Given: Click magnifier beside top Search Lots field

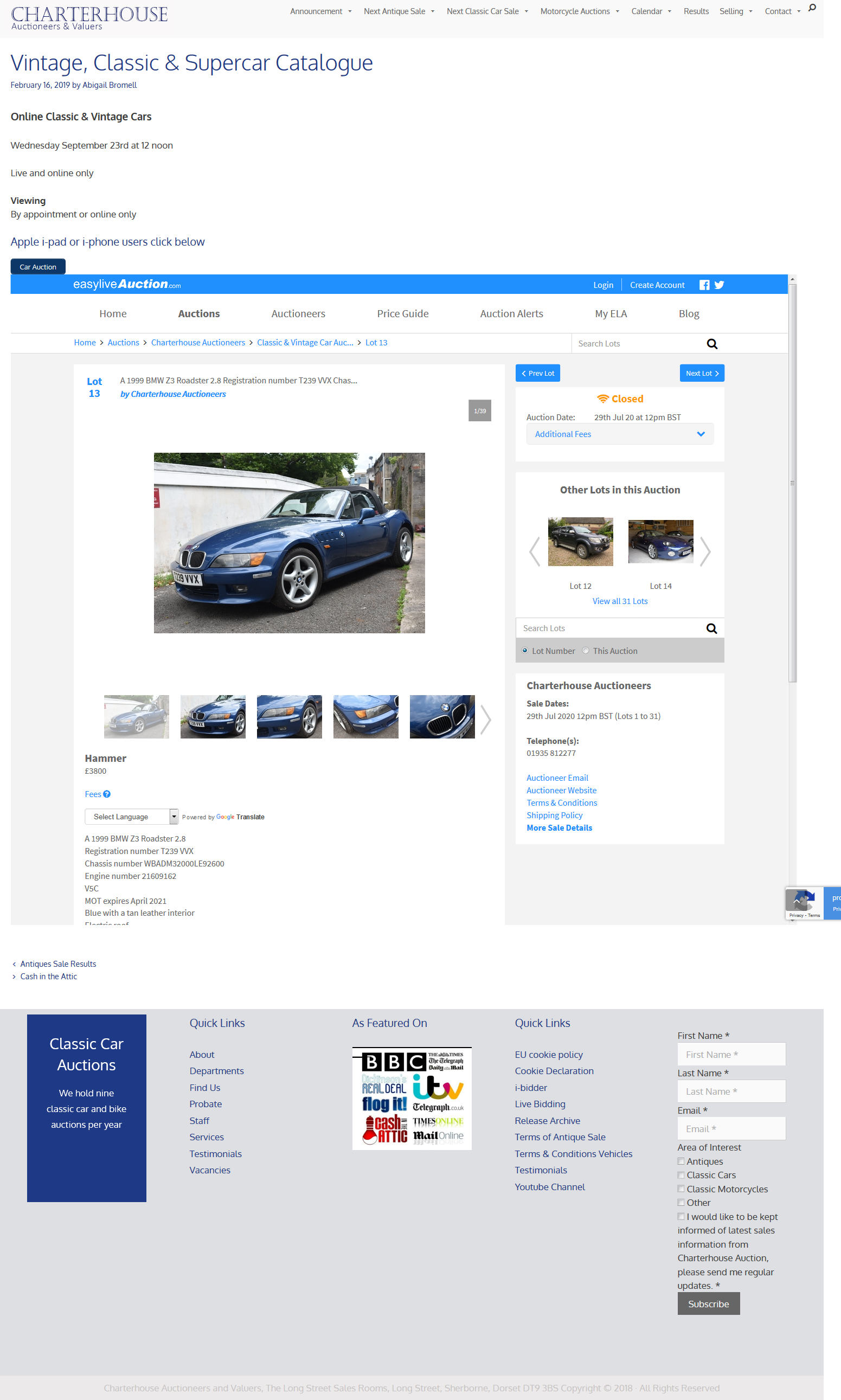Looking at the screenshot, I should click(712, 344).
